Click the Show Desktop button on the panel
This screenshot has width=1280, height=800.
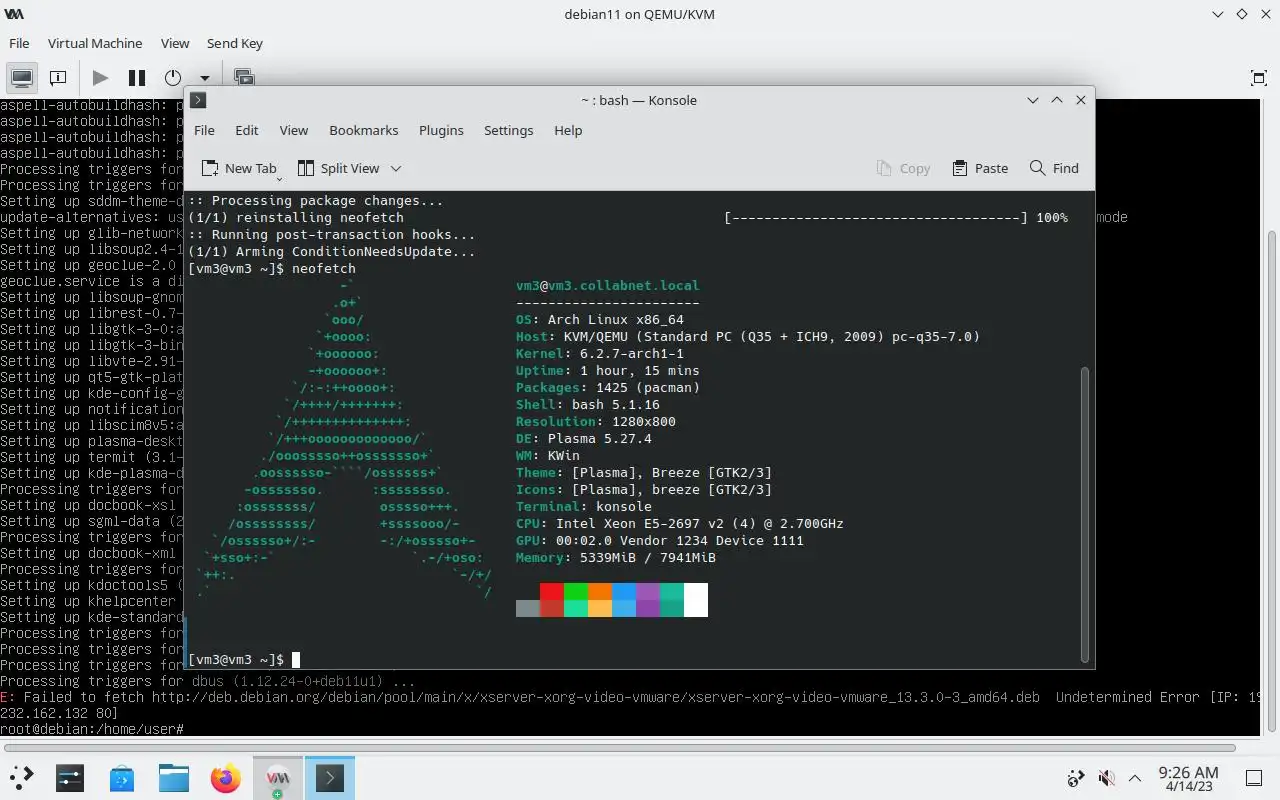point(1254,778)
